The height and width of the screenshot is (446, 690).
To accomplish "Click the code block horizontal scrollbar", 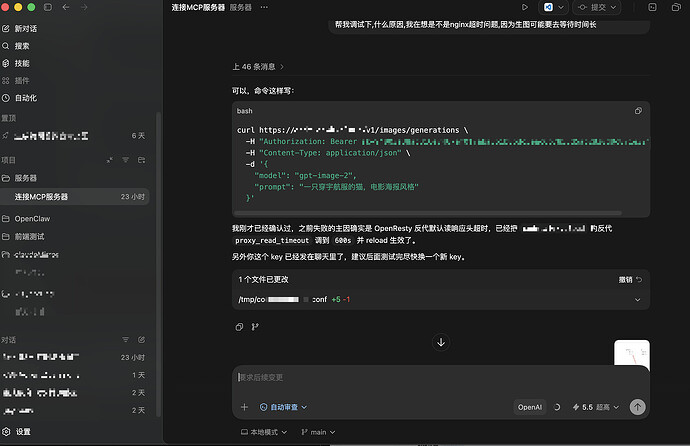I will coord(428,213).
